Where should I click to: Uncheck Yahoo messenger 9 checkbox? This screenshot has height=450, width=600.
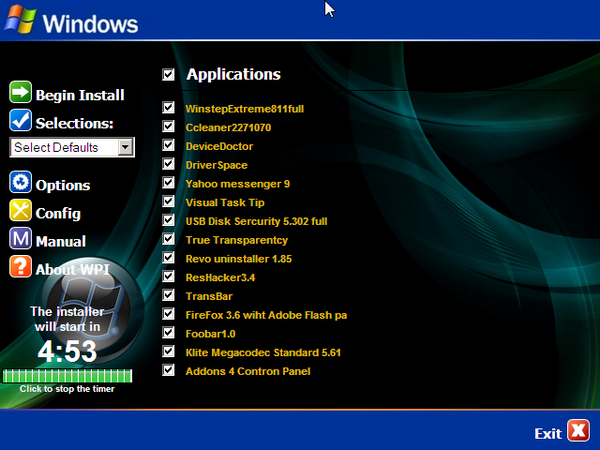point(168,183)
